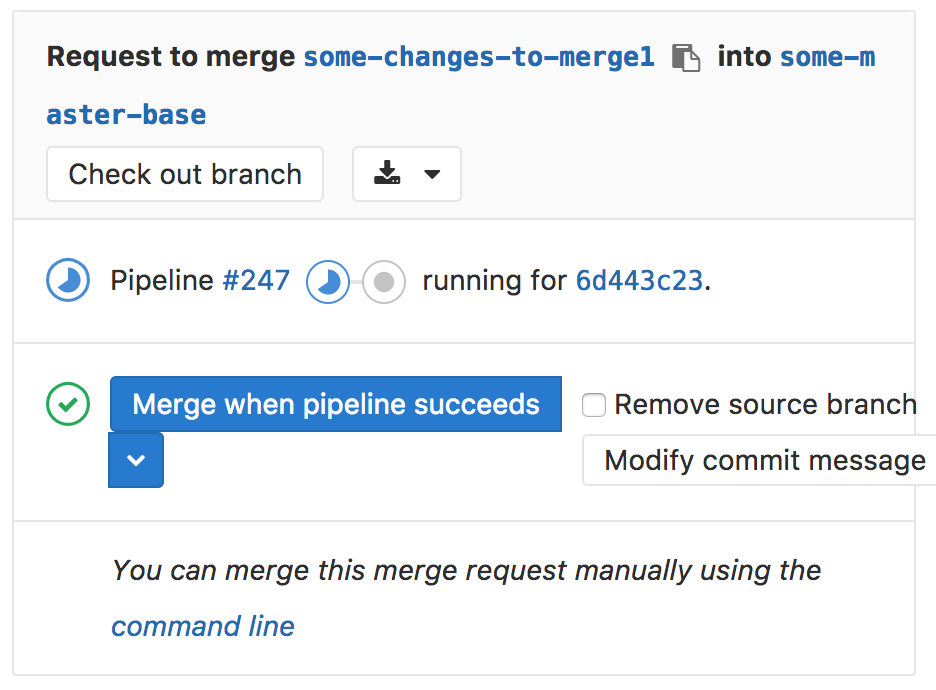
Task: Open the blue merge options chevron dropdown
Action: (x=136, y=460)
